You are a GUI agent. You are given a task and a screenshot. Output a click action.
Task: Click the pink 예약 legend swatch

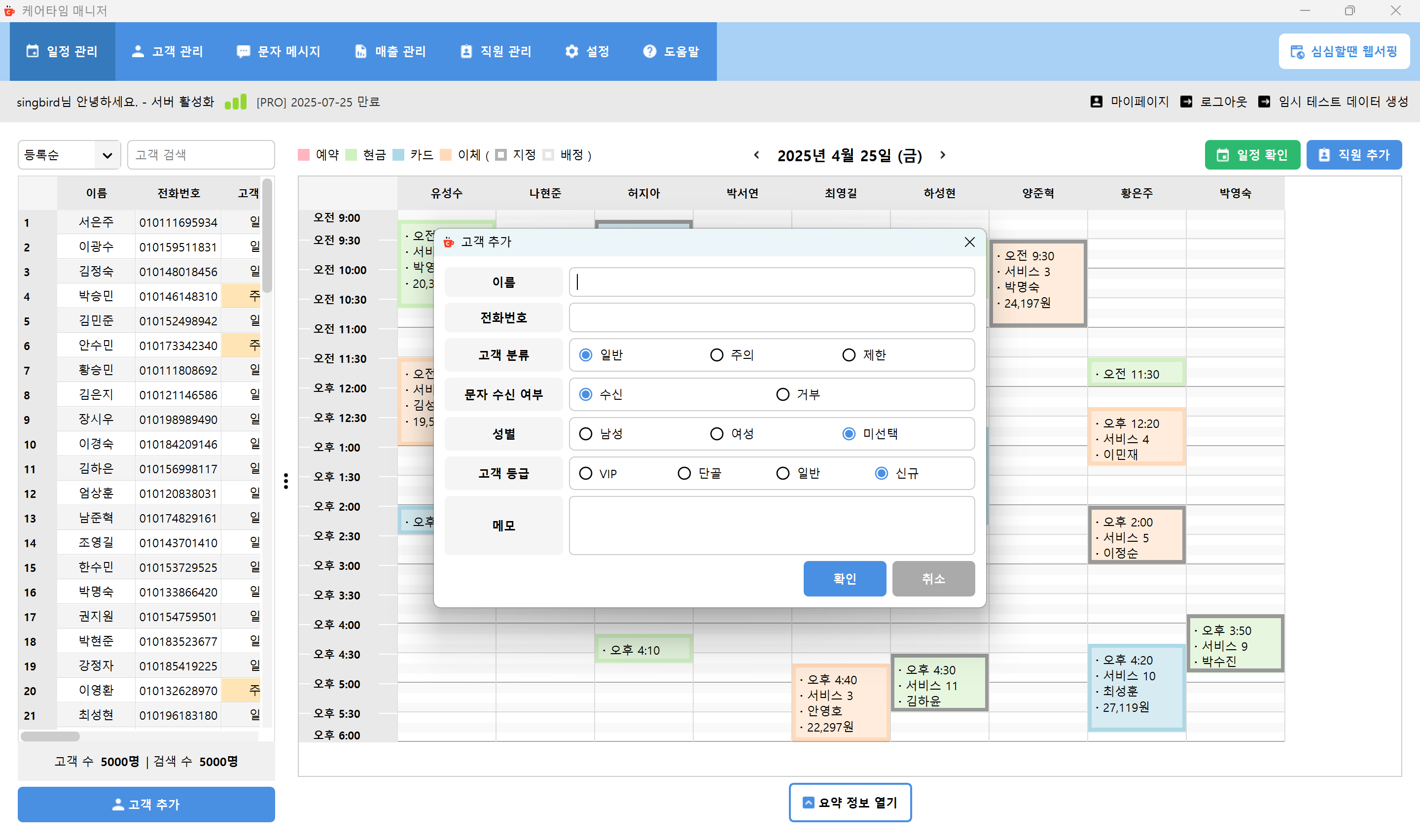(304, 154)
